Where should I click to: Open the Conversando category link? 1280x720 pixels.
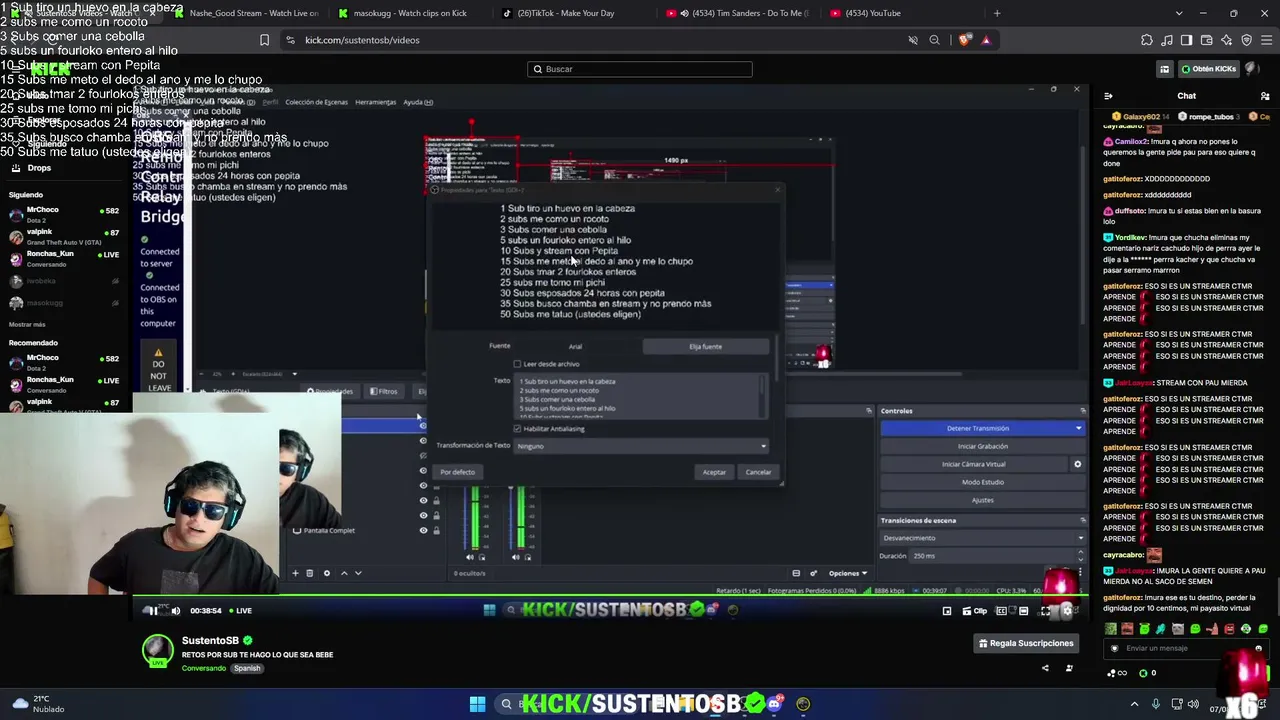204,668
